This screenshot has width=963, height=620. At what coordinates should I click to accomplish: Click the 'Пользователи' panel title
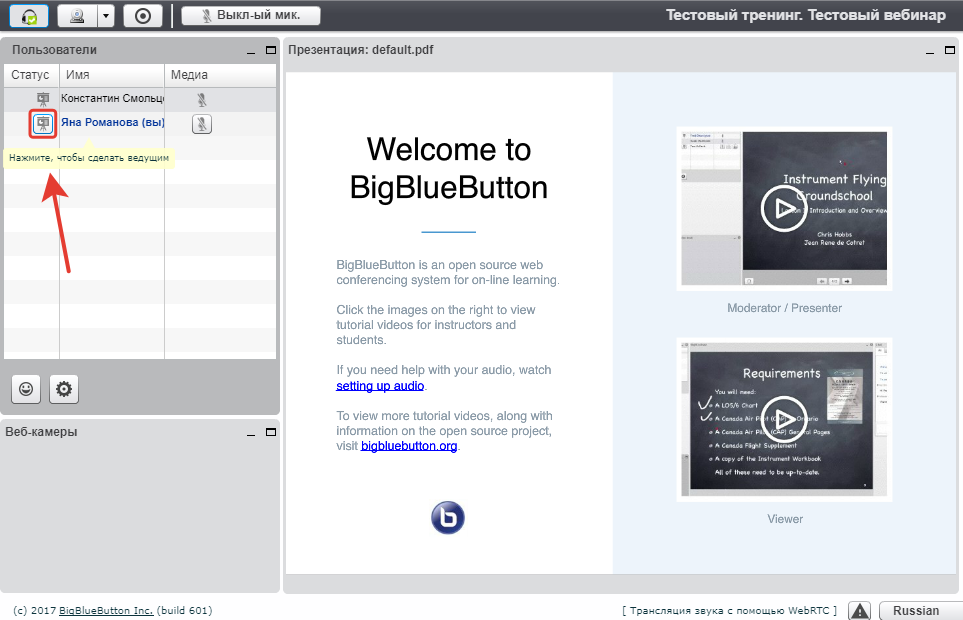point(54,50)
